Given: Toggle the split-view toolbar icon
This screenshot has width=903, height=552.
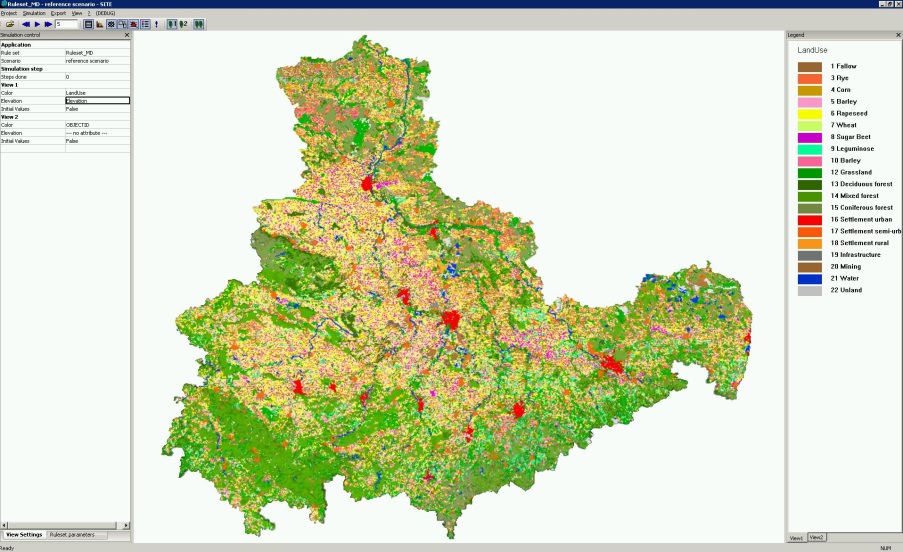Looking at the screenshot, I should 122,24.
